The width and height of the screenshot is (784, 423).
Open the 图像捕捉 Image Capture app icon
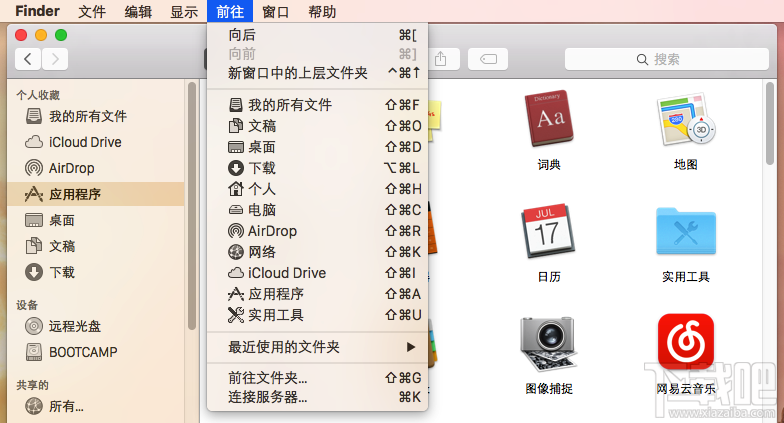(548, 344)
